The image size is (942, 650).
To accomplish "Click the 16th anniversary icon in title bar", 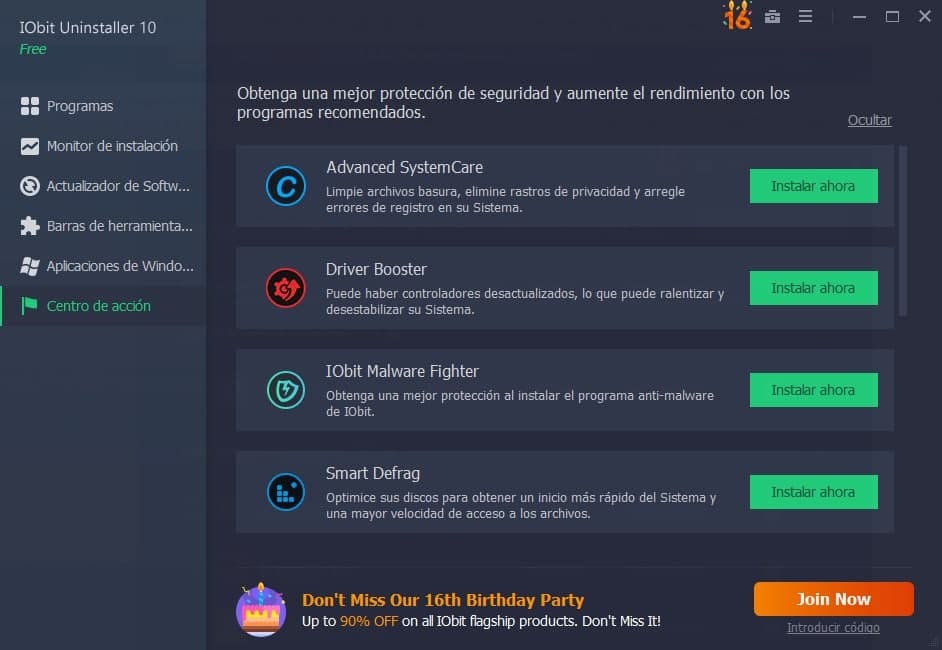I will pos(737,16).
